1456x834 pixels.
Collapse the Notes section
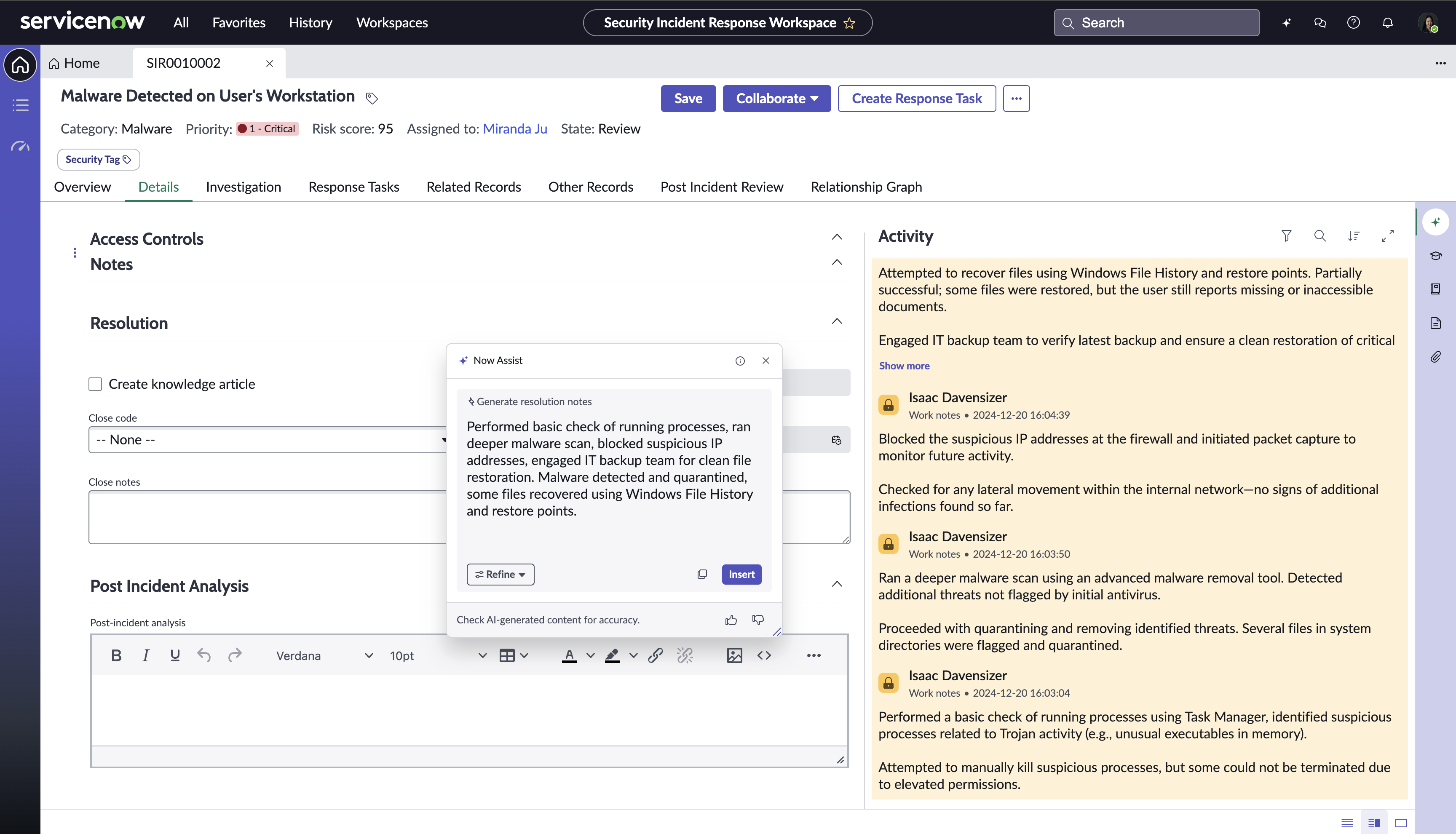point(837,262)
